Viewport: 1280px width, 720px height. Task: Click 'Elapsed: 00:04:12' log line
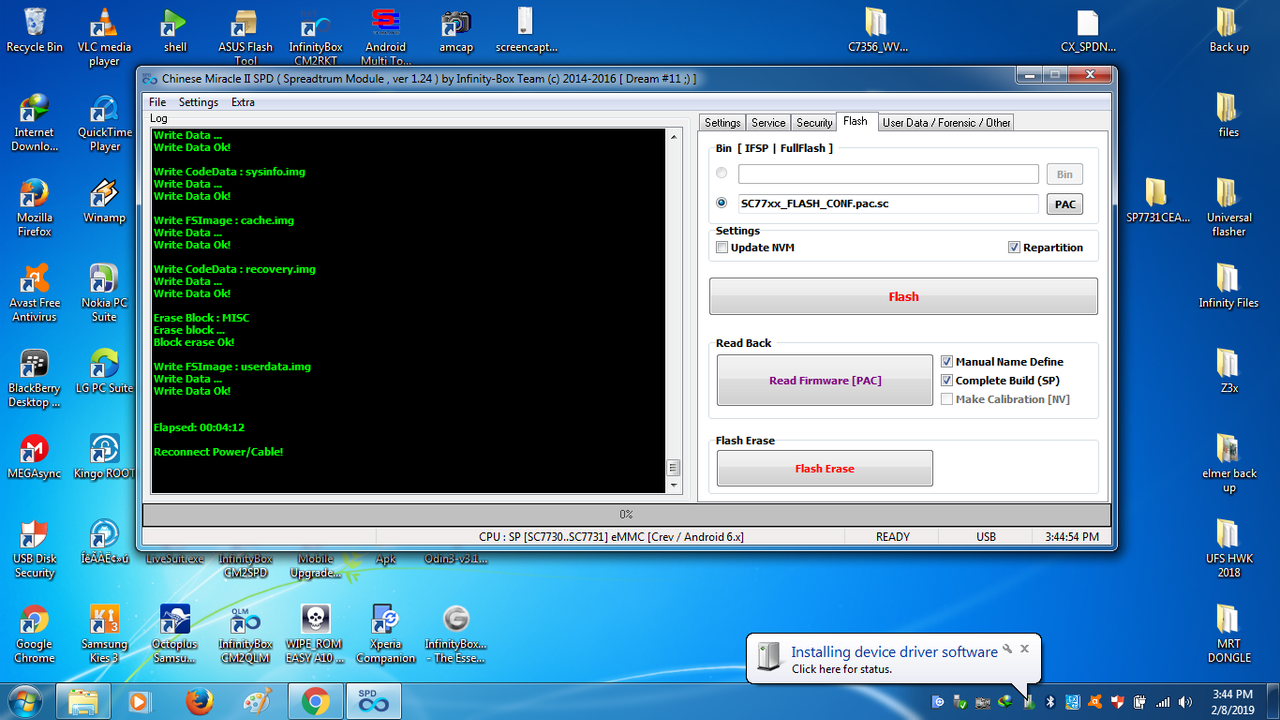point(199,428)
